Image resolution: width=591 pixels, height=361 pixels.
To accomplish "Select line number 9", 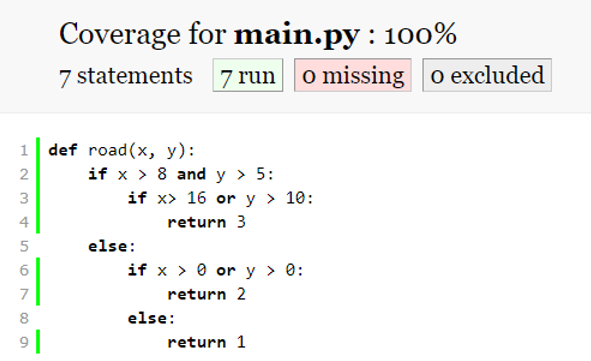I will [x=24, y=342].
